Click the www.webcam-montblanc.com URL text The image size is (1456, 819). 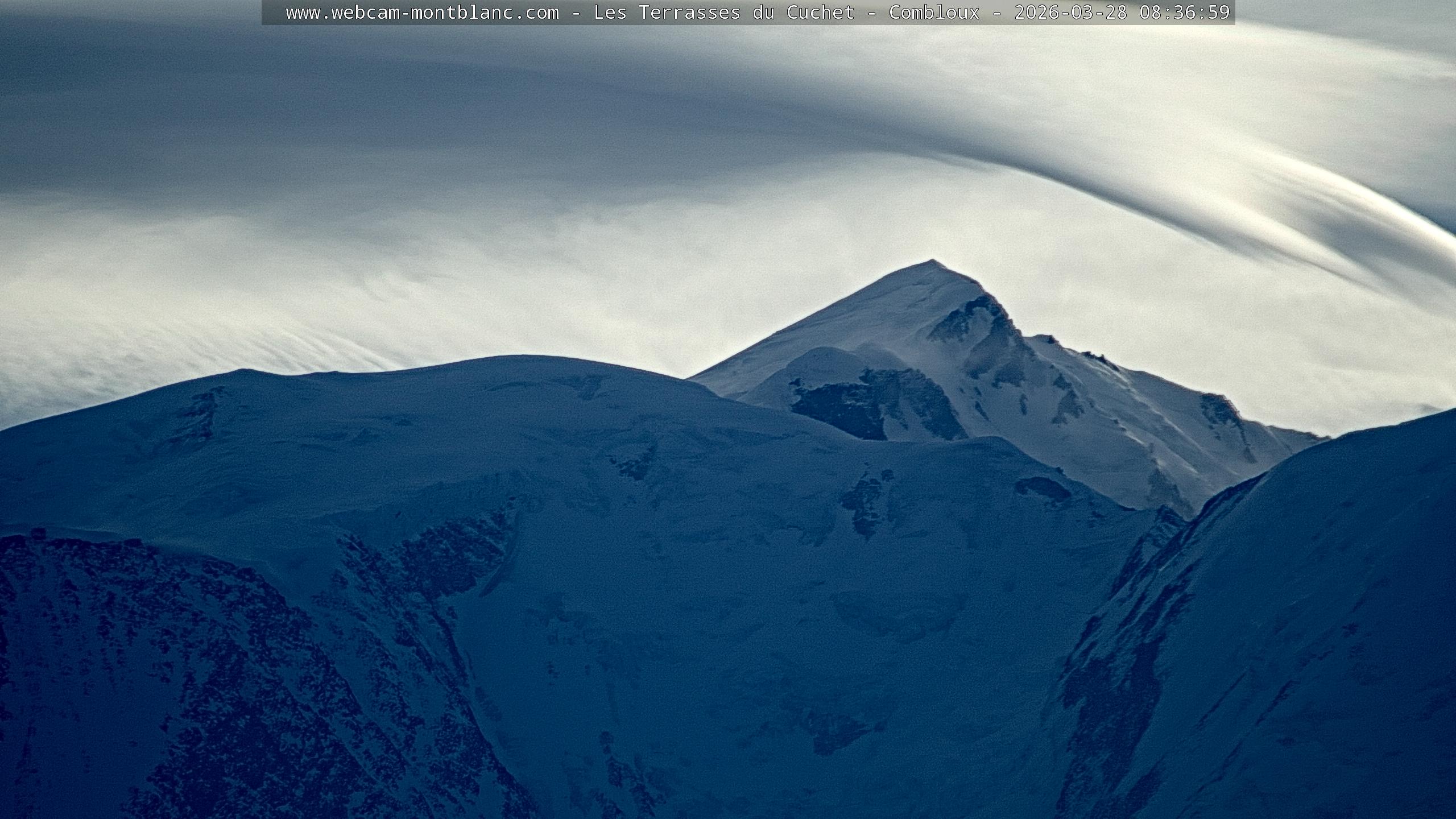(422, 12)
